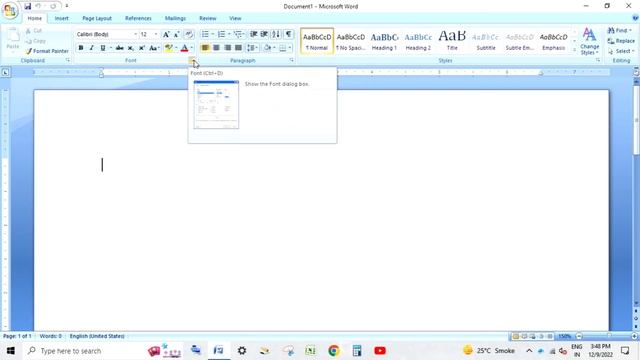Clear formatting with the eraser icon
The height and width of the screenshot is (360, 640).
point(189,34)
